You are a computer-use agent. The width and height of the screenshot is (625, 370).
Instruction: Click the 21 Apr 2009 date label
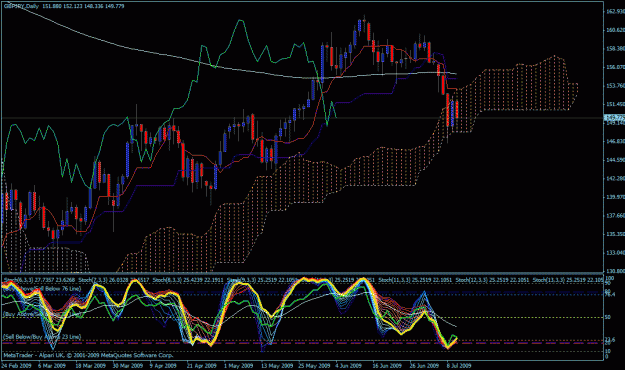(x=202, y=366)
